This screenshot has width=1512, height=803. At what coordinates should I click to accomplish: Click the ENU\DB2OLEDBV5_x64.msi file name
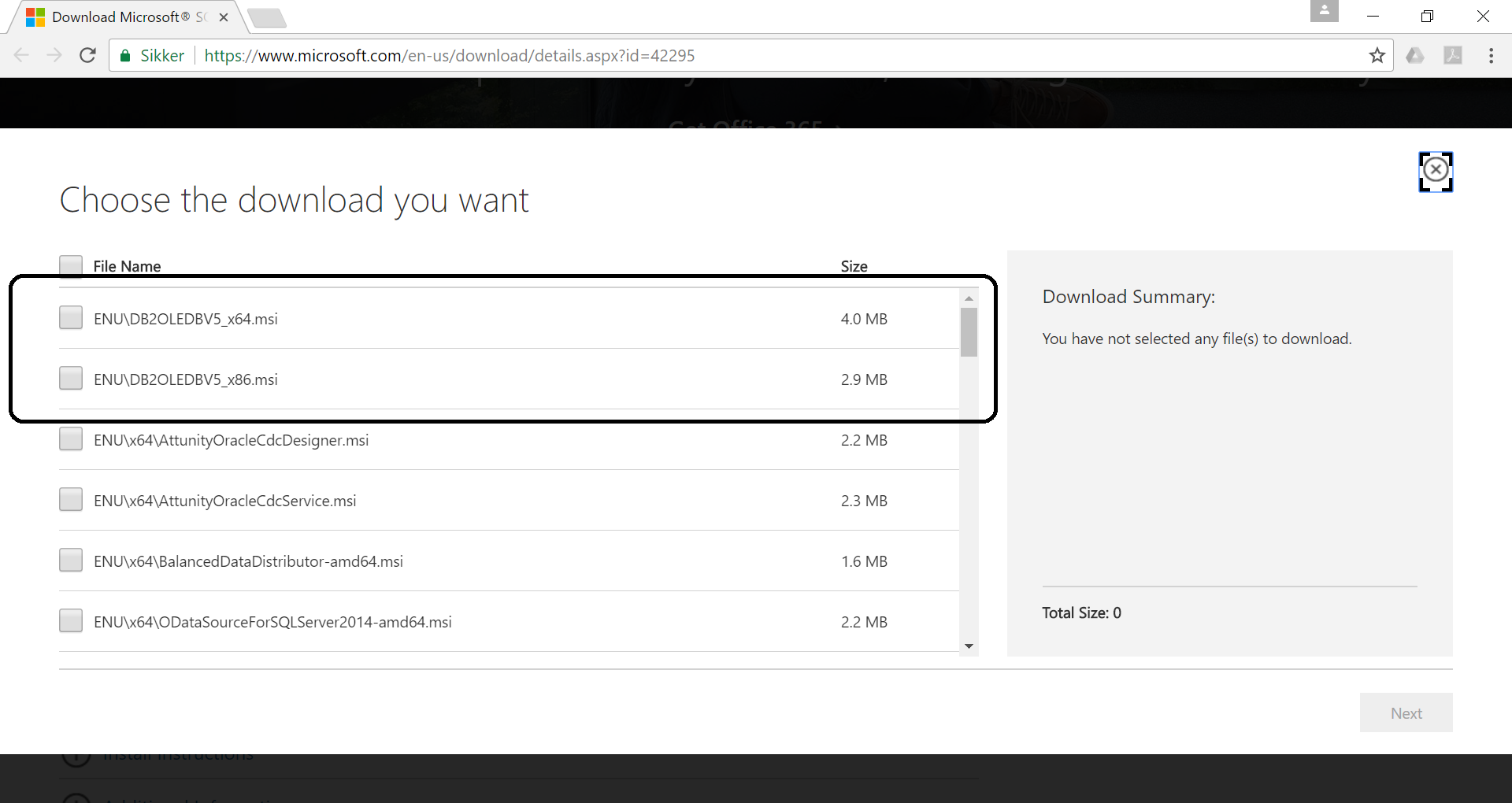tap(186, 319)
